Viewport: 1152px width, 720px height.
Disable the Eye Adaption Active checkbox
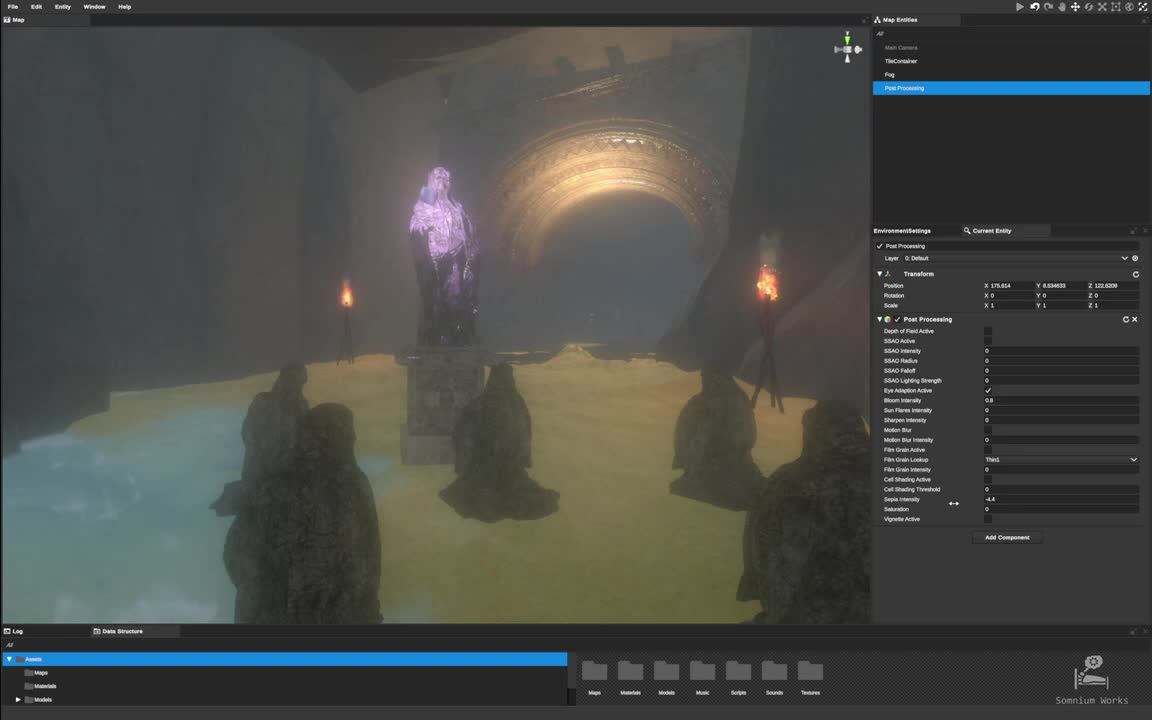tap(988, 391)
